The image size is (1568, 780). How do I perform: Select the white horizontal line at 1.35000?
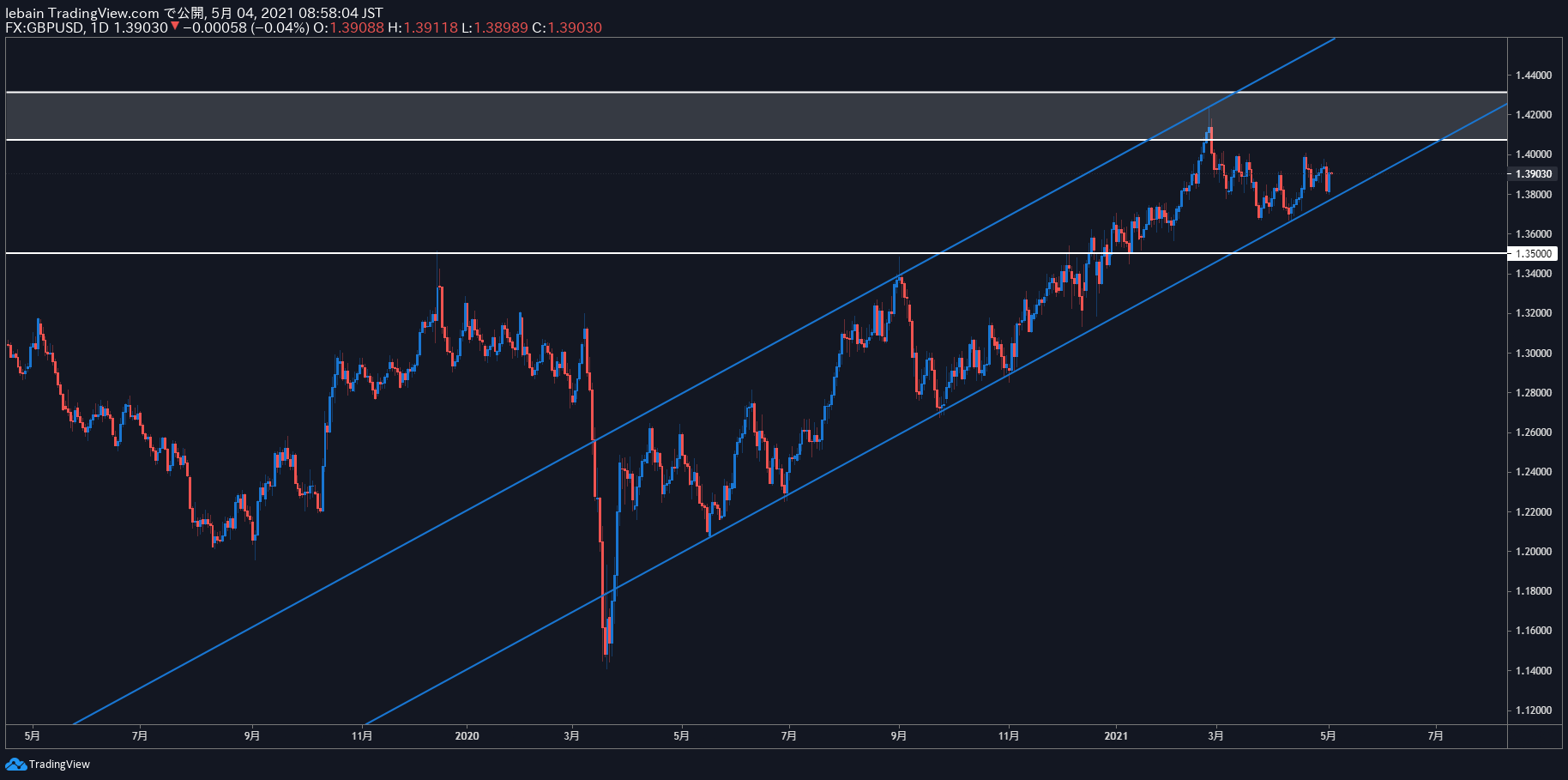click(756, 253)
